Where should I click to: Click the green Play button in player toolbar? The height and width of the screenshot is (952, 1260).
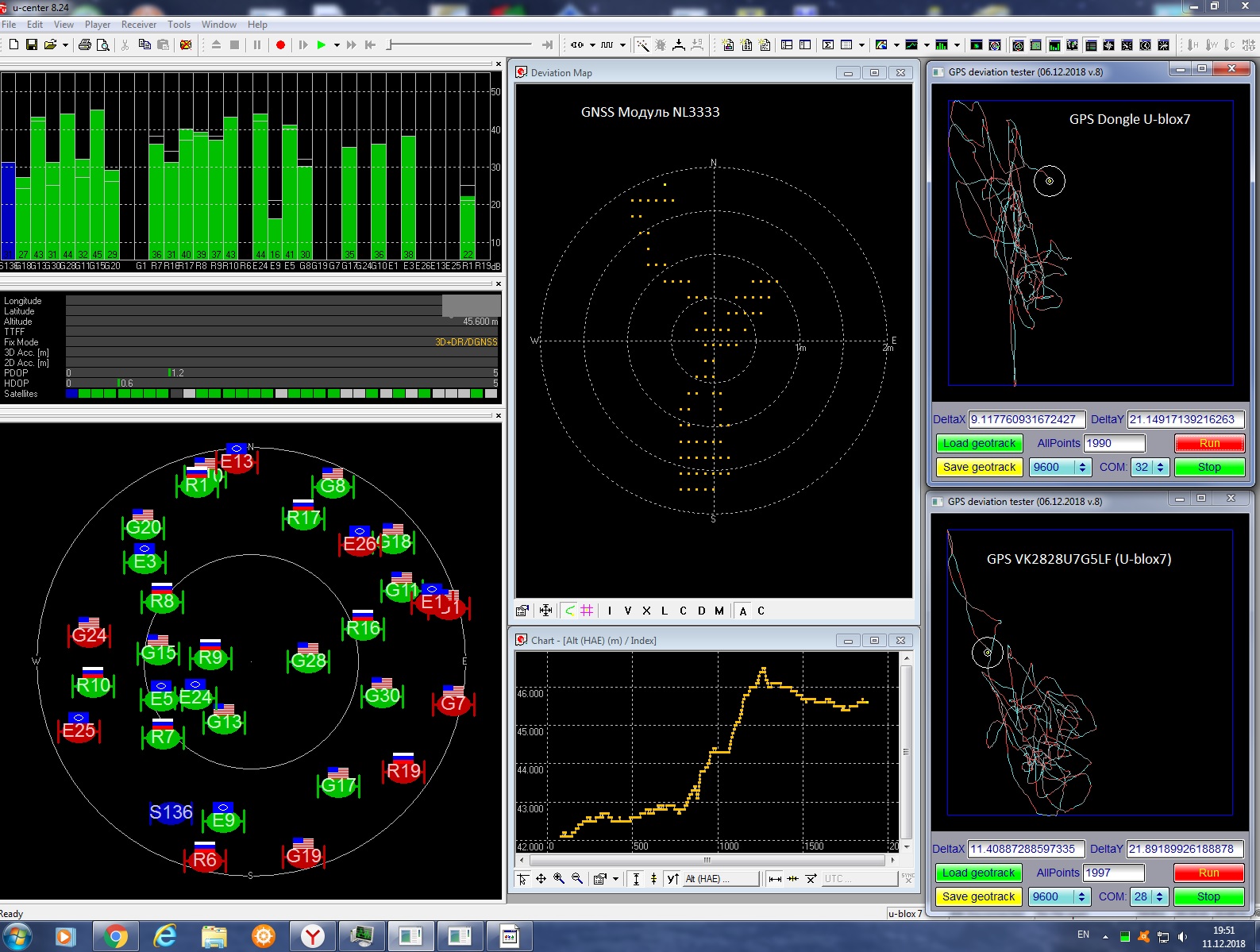click(321, 45)
